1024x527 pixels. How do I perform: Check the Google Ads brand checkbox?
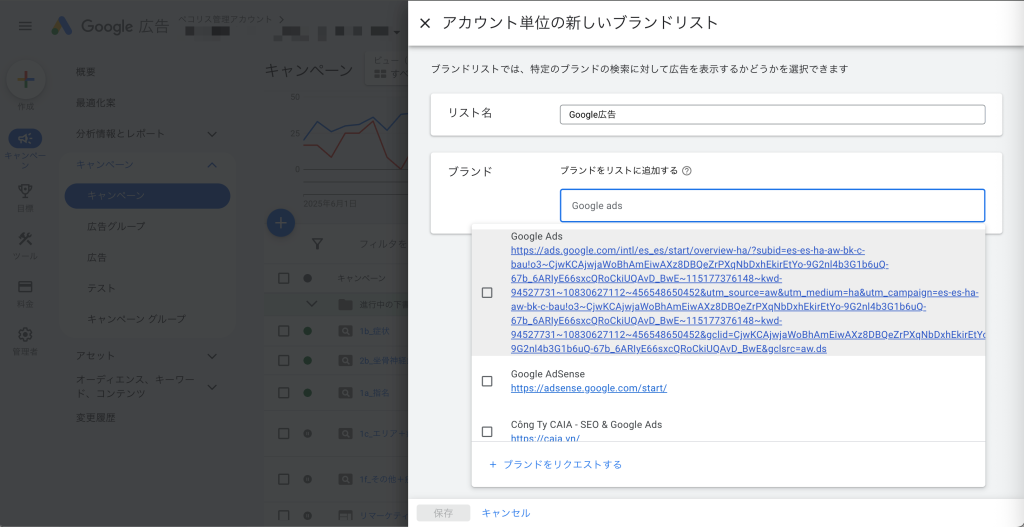(x=487, y=293)
